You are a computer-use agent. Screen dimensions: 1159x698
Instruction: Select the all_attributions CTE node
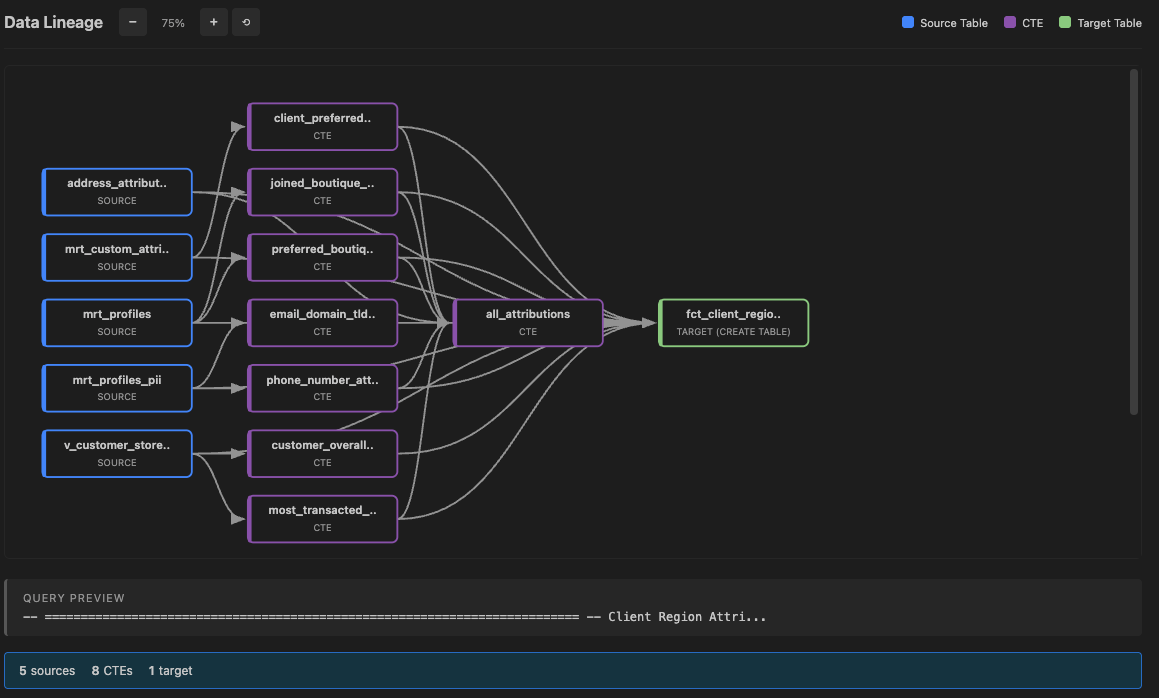pyautogui.click(x=528, y=322)
